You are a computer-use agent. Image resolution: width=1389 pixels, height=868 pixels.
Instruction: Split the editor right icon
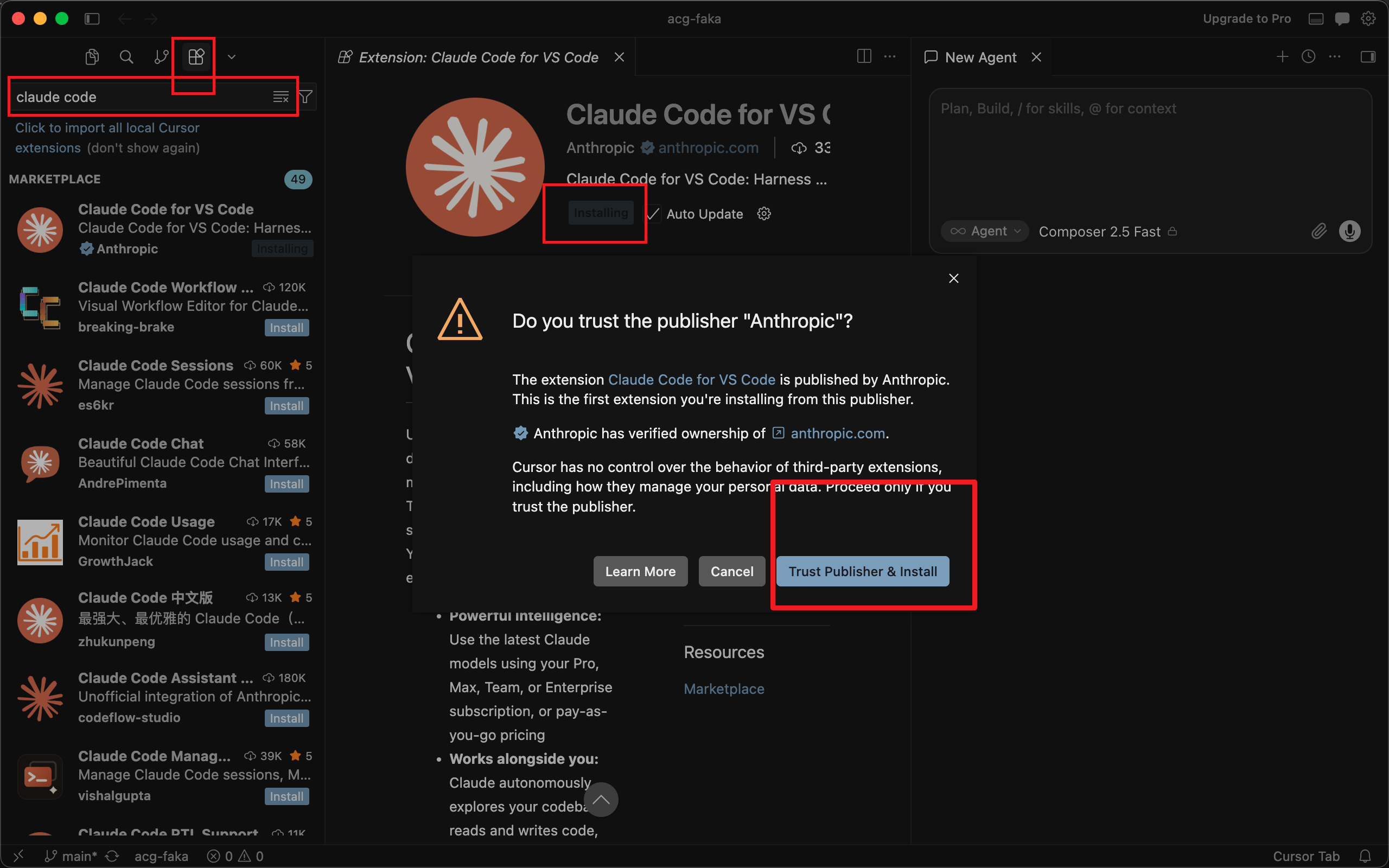point(864,56)
